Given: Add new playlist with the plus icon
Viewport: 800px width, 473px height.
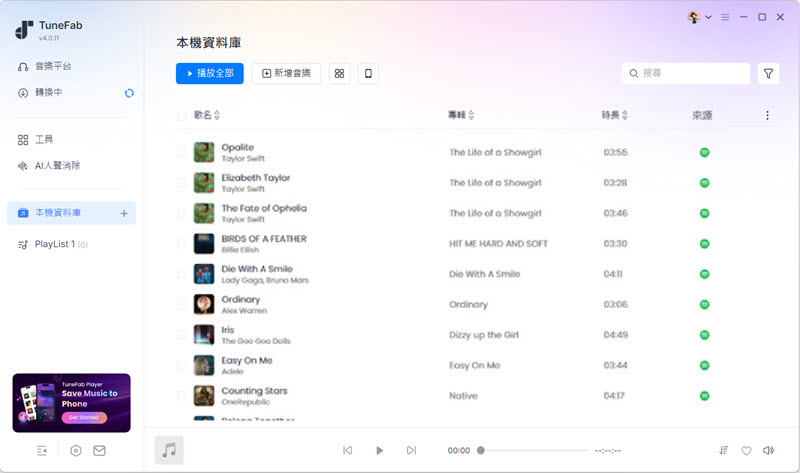Looking at the screenshot, I should pos(124,213).
